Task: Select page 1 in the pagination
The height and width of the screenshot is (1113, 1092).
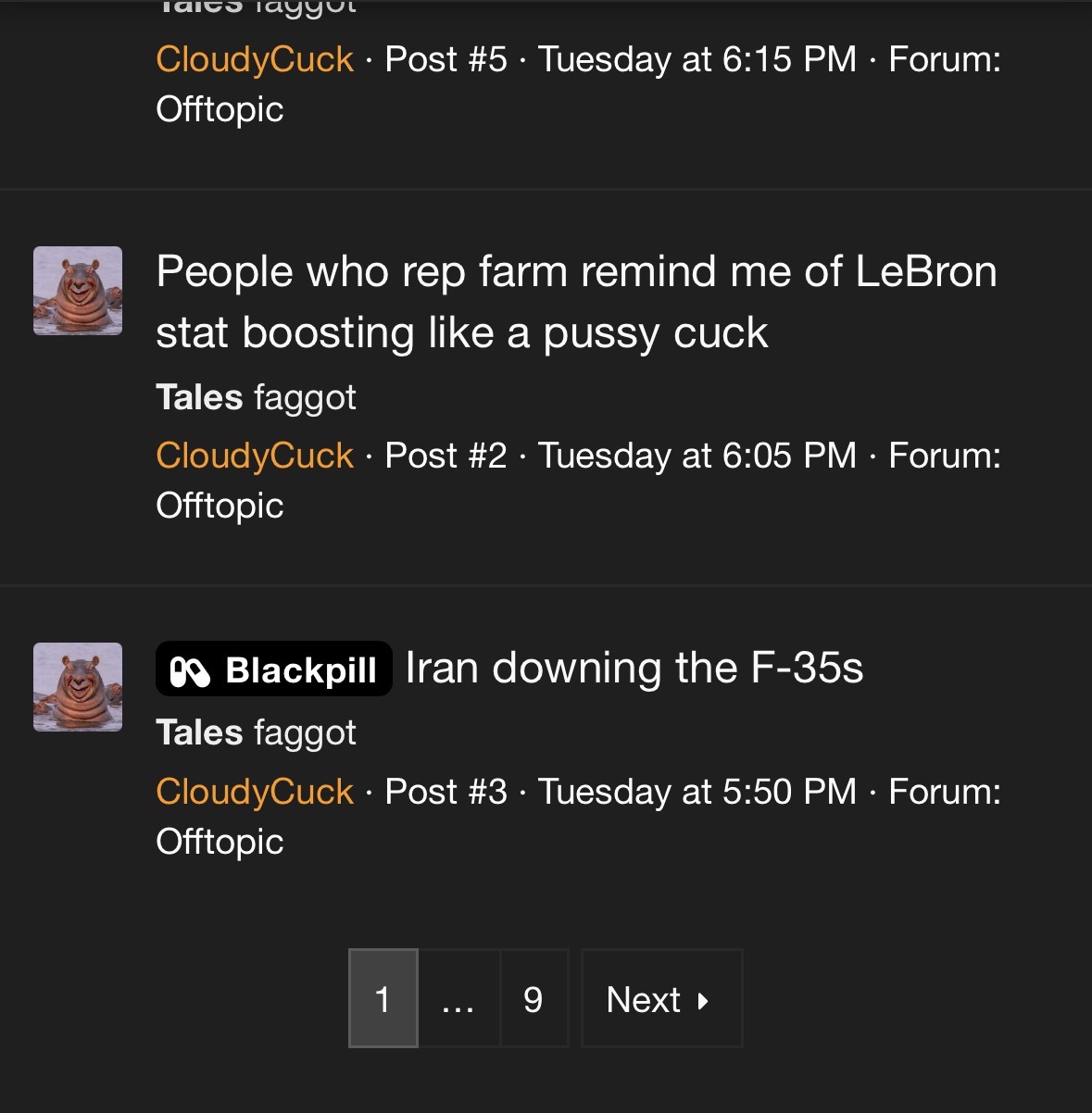Action: click(383, 999)
